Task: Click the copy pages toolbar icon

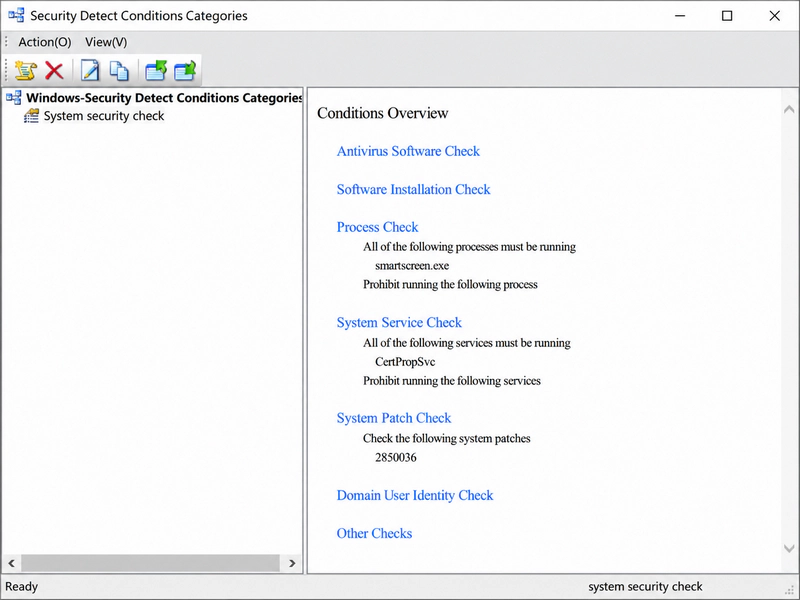Action: tap(119, 70)
